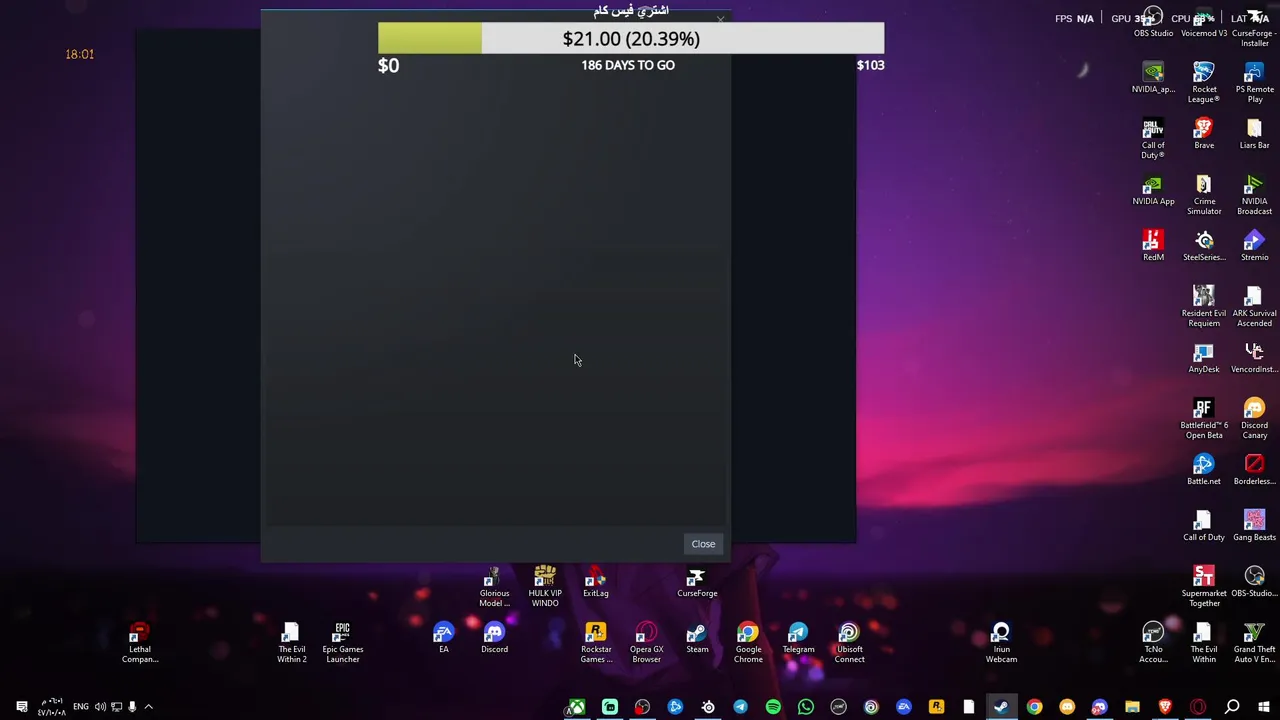Launch Gang Beasts desktop shortcut
The width and height of the screenshot is (1280, 720).
pos(1254,526)
